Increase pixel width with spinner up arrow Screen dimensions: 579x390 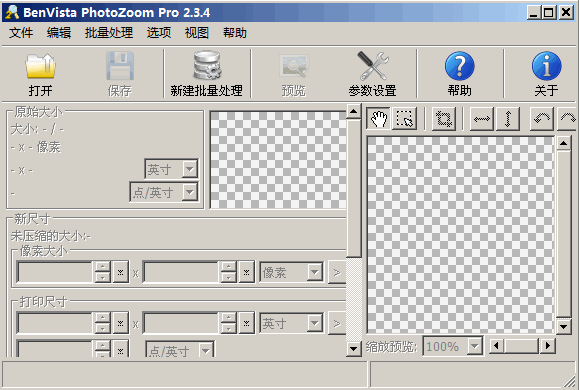[103, 267]
